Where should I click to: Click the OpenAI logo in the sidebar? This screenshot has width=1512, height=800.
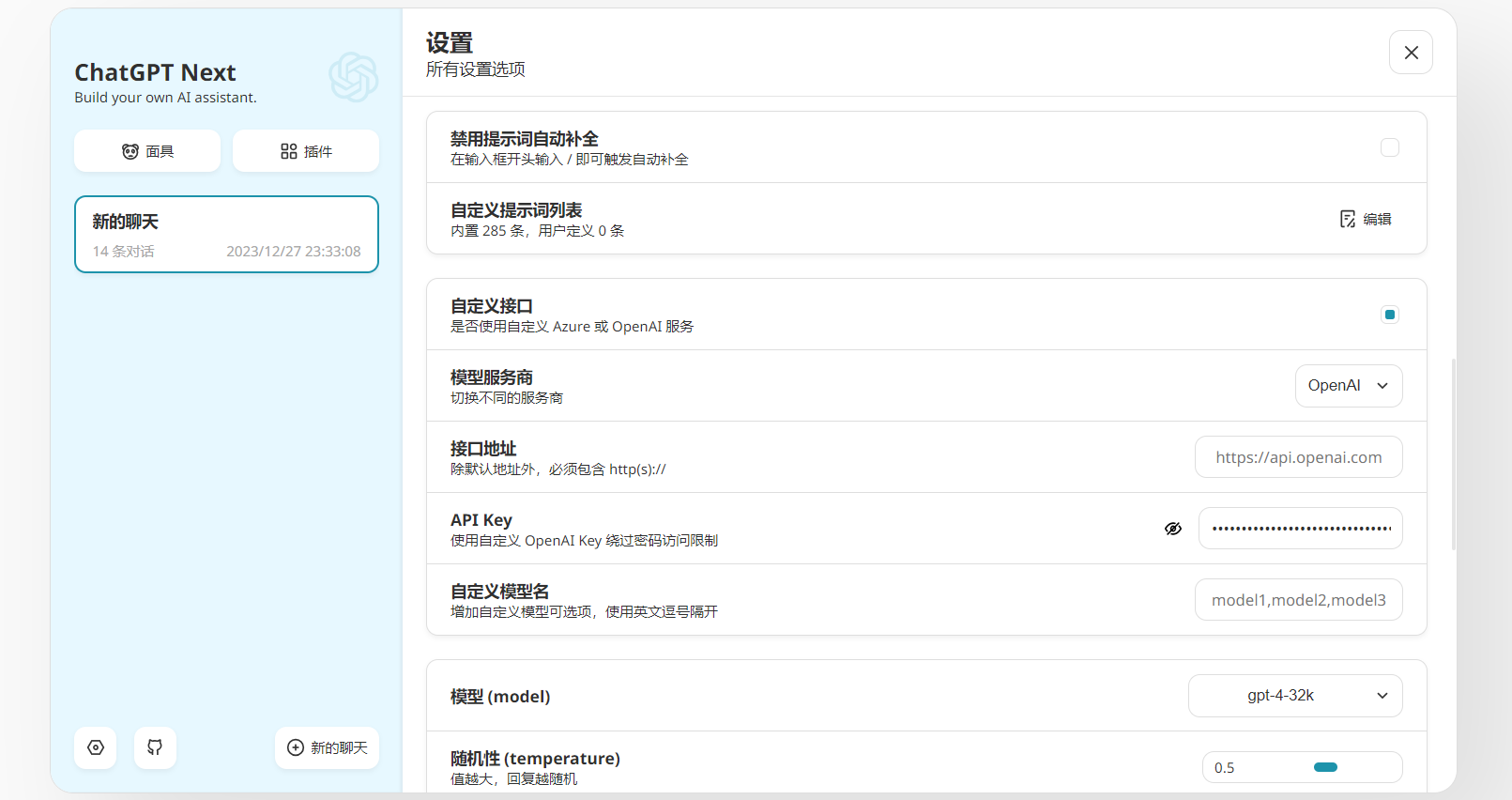pyautogui.click(x=354, y=77)
